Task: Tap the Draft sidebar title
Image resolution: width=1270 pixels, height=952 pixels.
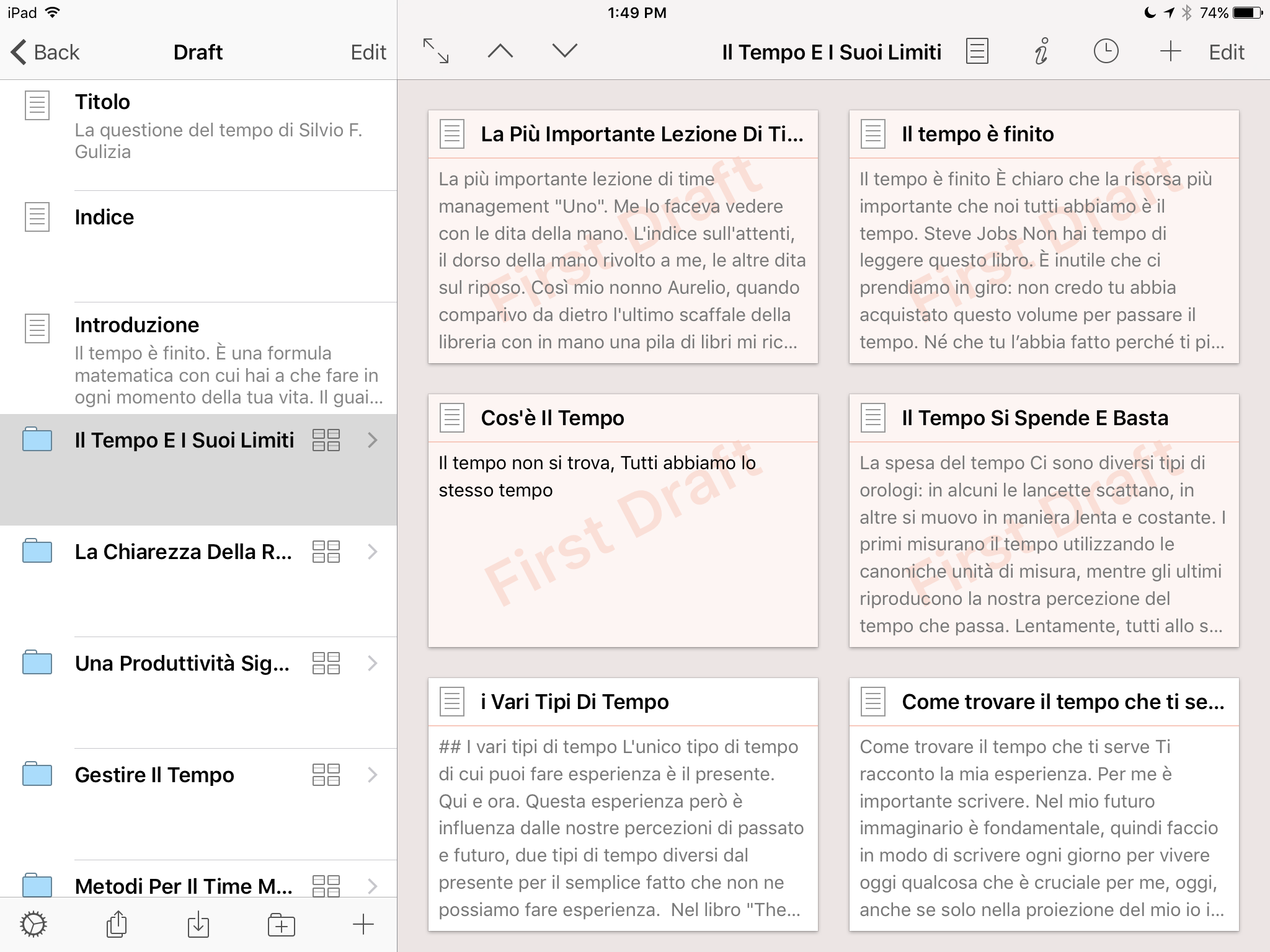Action: pos(198,52)
